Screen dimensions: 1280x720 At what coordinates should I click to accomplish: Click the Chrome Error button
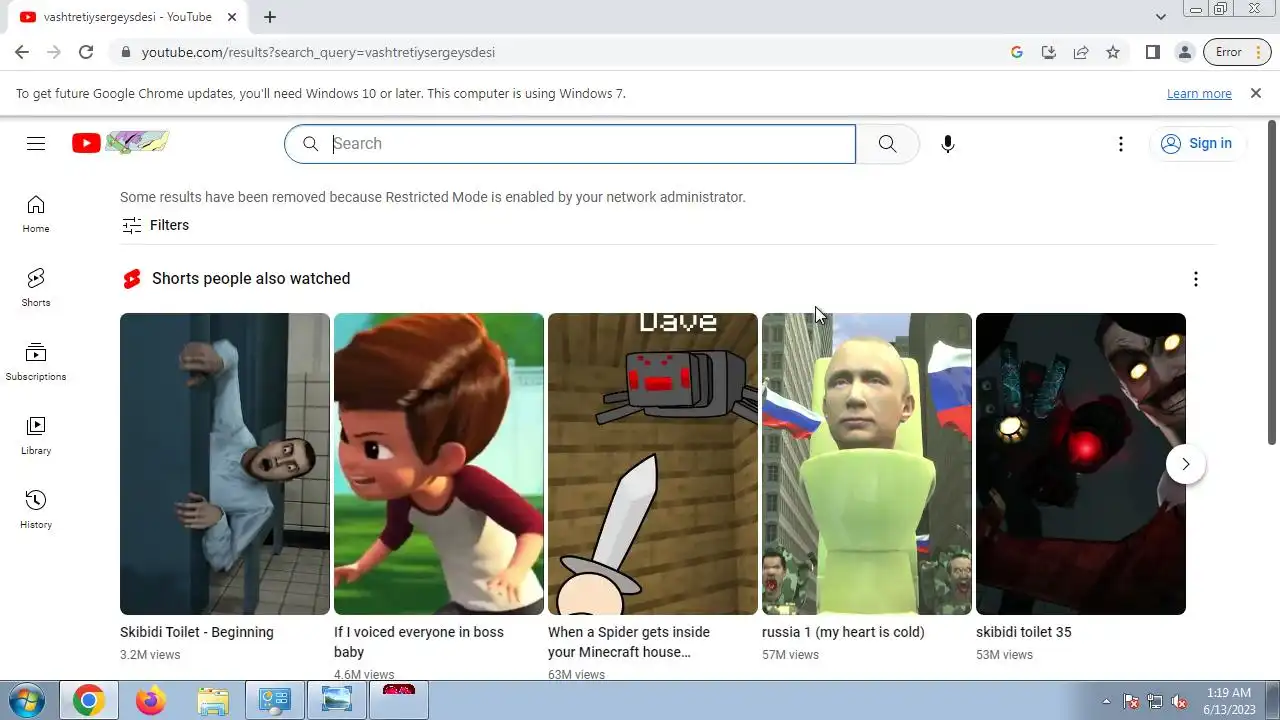tap(1228, 52)
